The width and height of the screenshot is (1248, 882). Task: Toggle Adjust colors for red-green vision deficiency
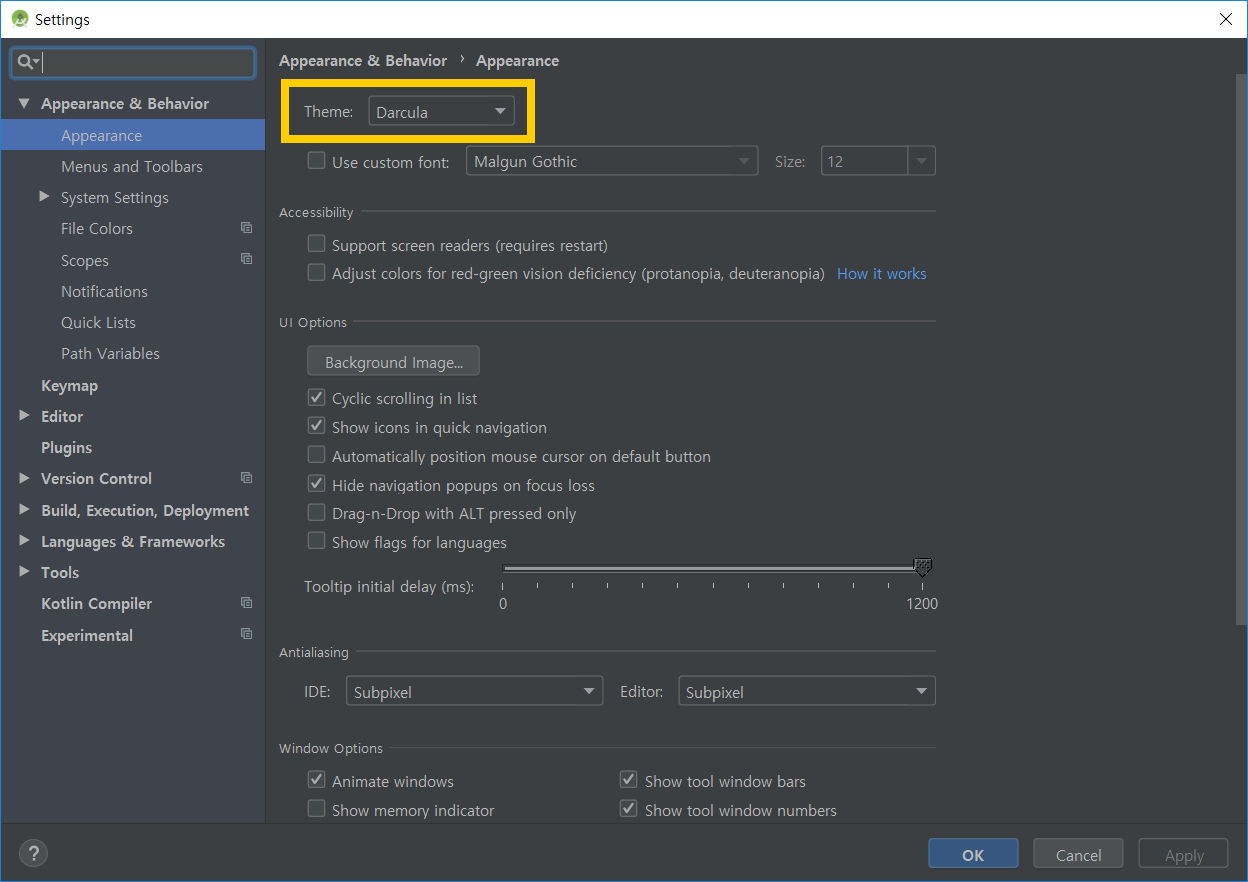pos(316,272)
